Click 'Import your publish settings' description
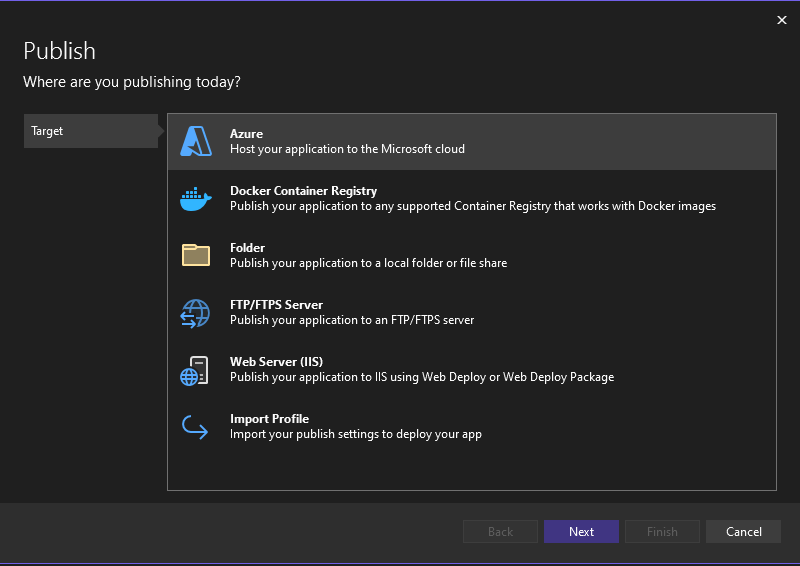Viewport: 800px width, 566px height. click(356, 434)
